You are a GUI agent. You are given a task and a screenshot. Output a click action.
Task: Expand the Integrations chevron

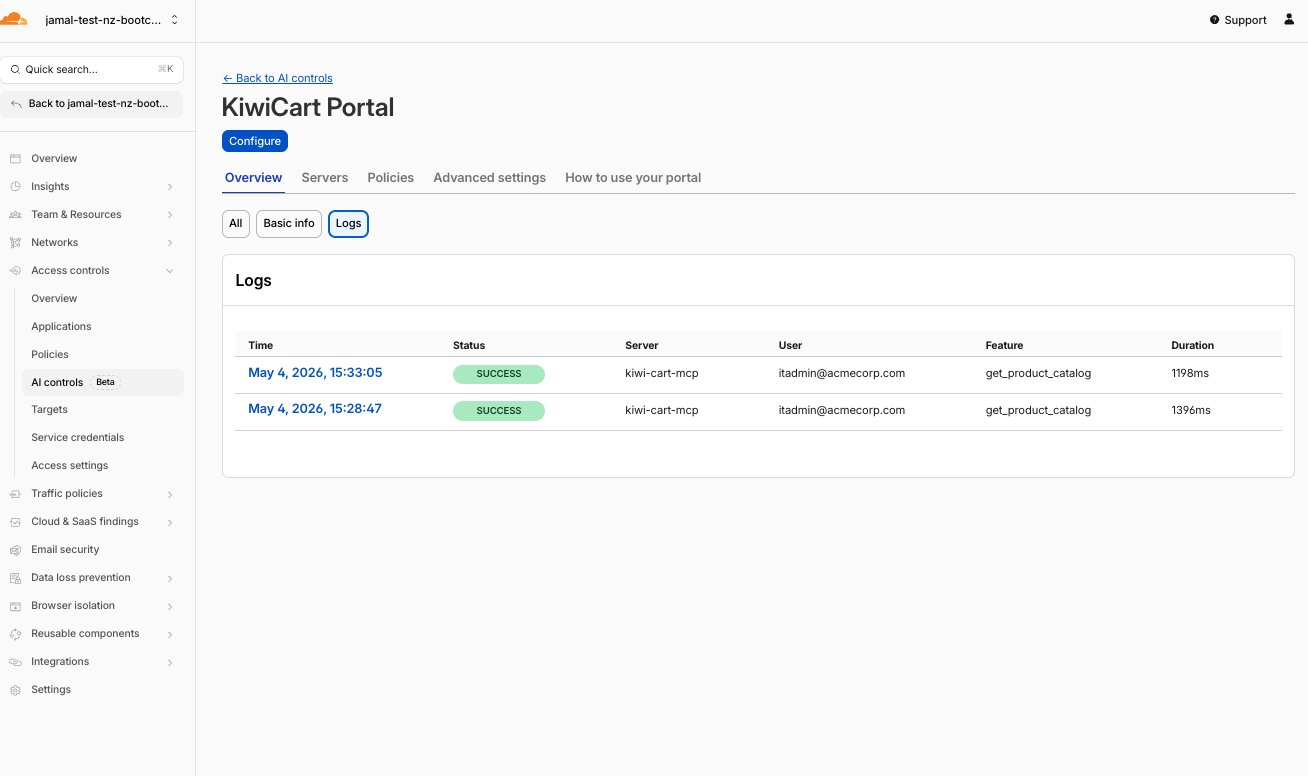[170, 662]
